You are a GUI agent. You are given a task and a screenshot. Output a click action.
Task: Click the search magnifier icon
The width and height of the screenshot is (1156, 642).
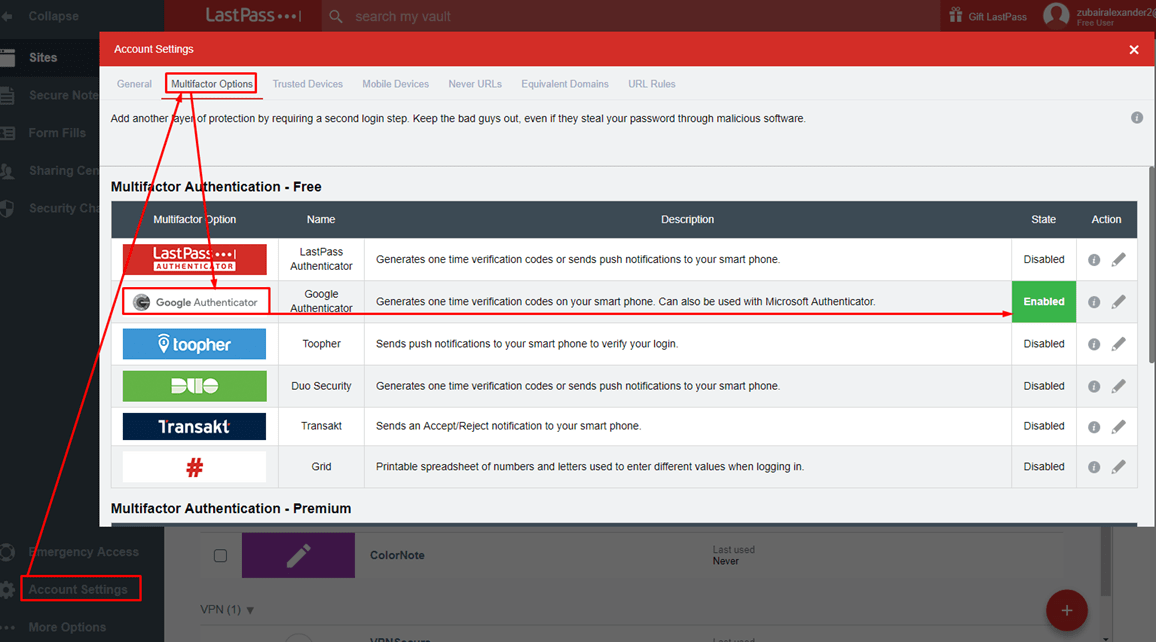[335, 16]
